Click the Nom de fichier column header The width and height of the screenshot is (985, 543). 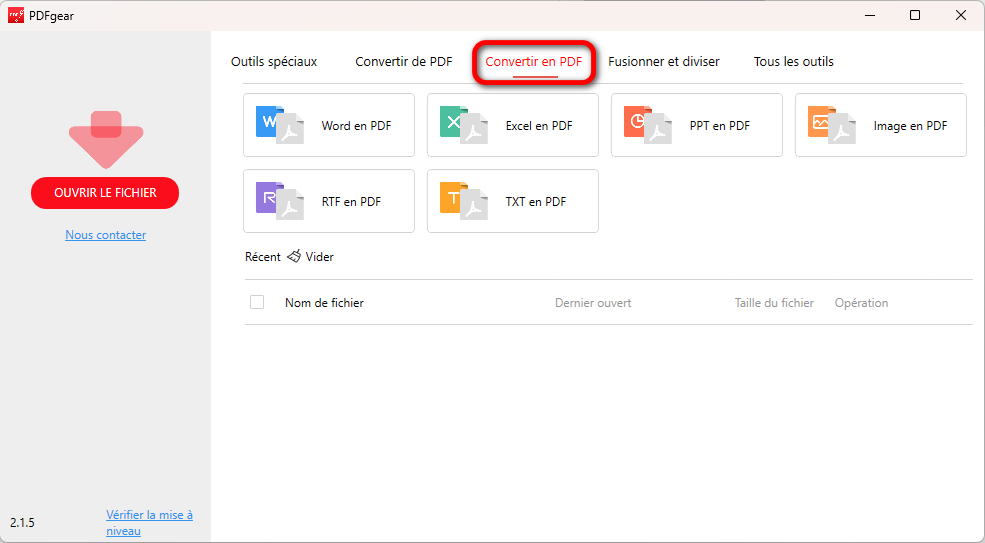click(324, 303)
